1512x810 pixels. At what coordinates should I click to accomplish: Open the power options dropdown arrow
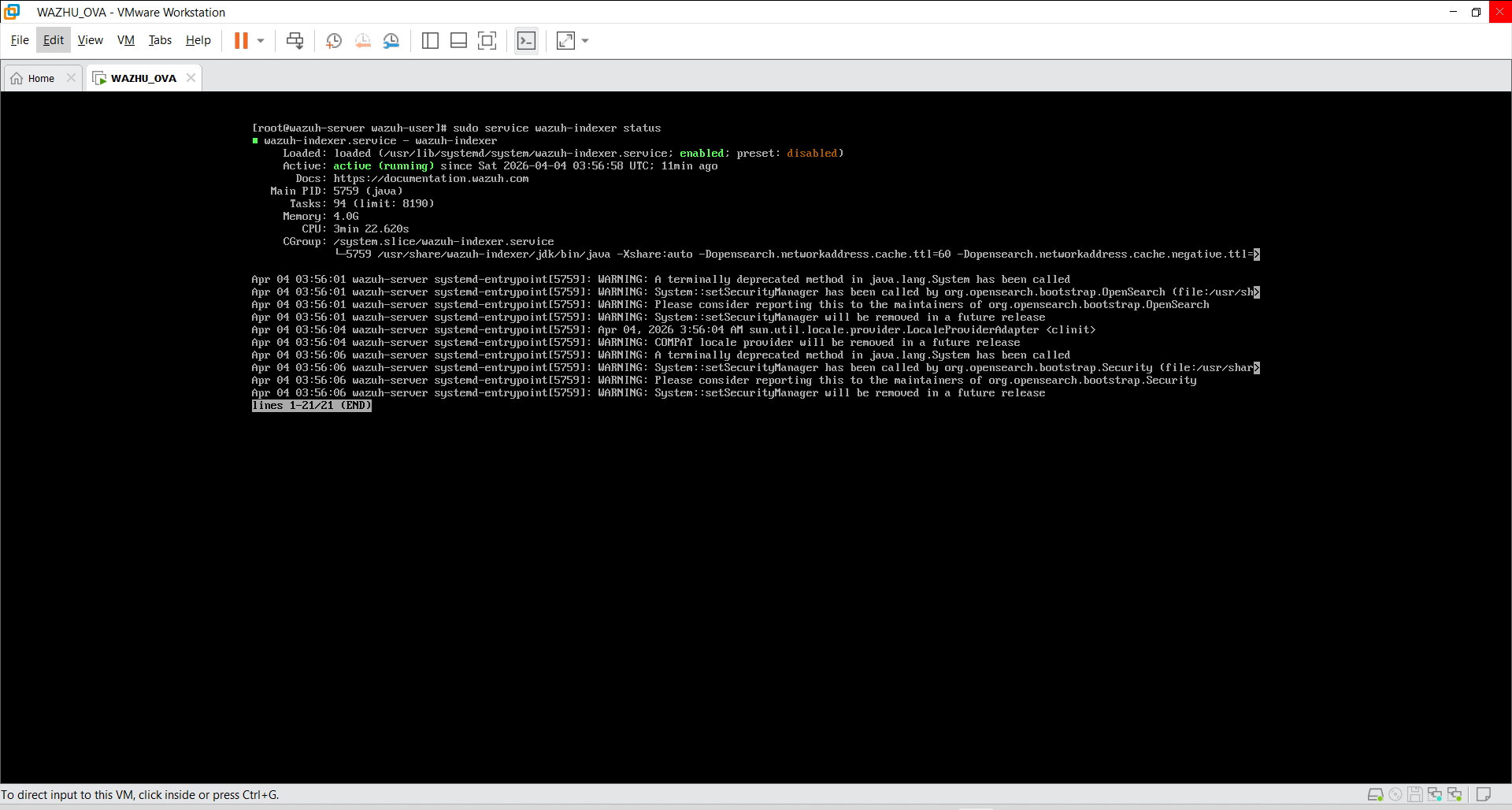[x=261, y=41]
